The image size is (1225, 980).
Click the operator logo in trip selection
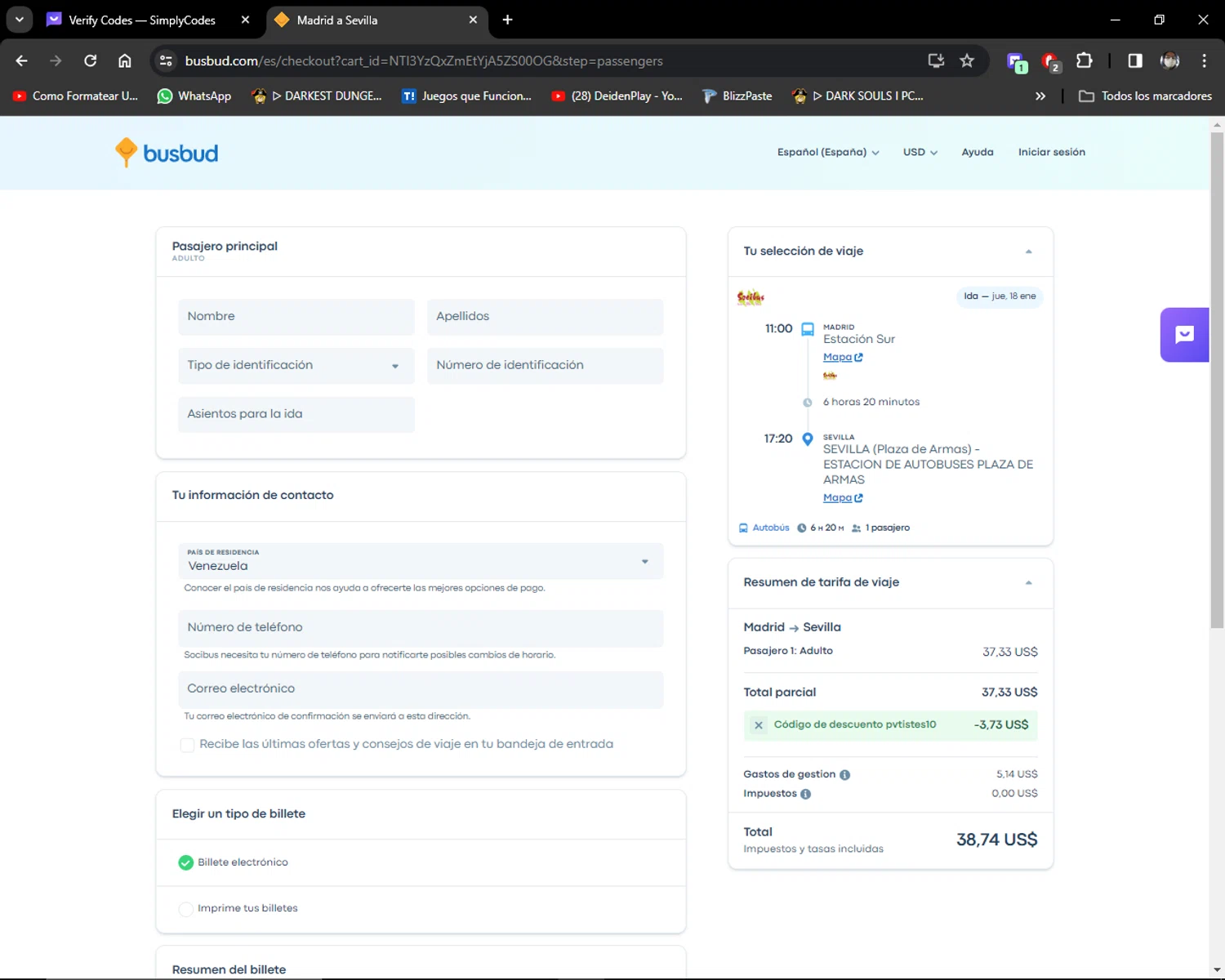pyautogui.click(x=751, y=297)
